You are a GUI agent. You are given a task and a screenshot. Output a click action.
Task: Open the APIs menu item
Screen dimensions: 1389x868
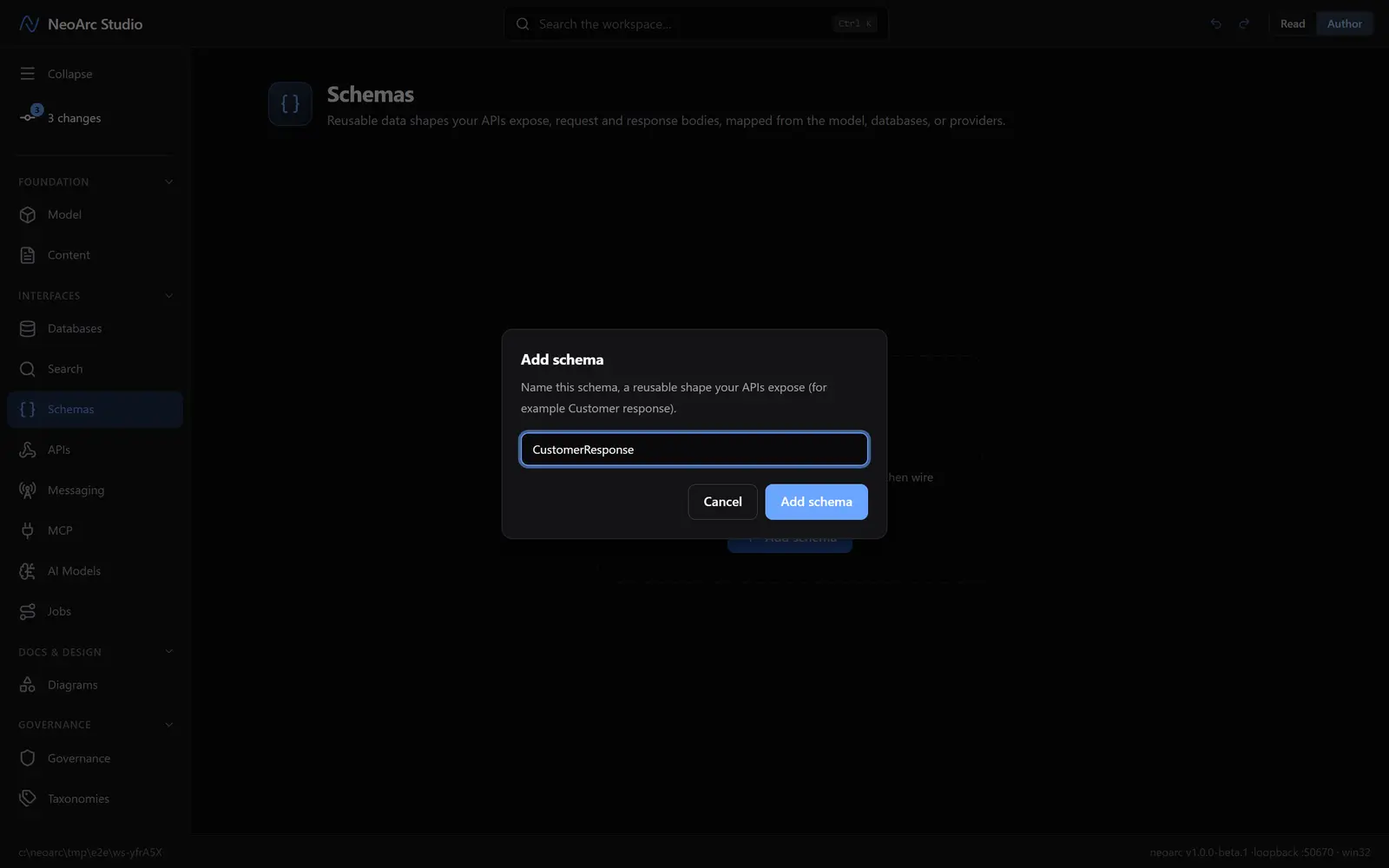coord(95,450)
